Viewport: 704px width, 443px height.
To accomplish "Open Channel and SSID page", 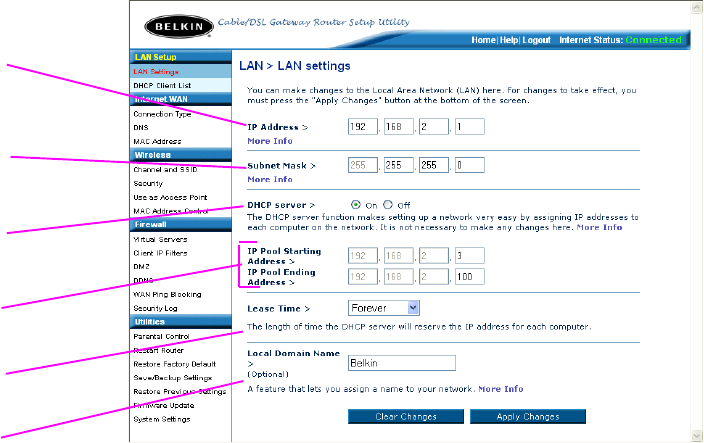I will point(165,169).
